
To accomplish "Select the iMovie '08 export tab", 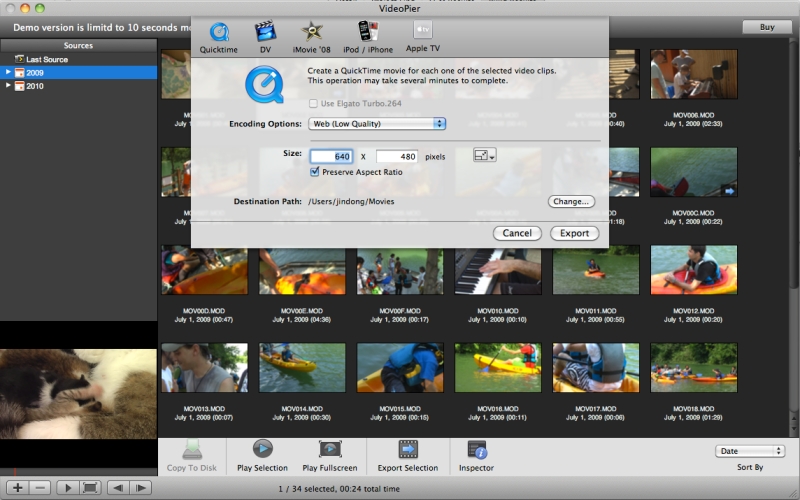I will pyautogui.click(x=311, y=37).
